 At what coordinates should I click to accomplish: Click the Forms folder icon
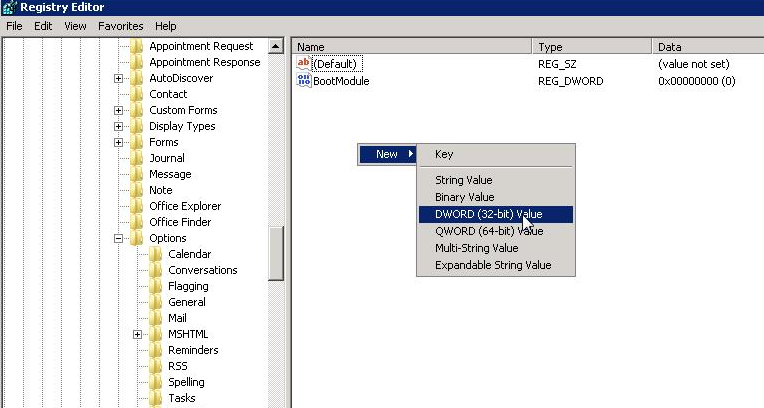tap(137, 142)
